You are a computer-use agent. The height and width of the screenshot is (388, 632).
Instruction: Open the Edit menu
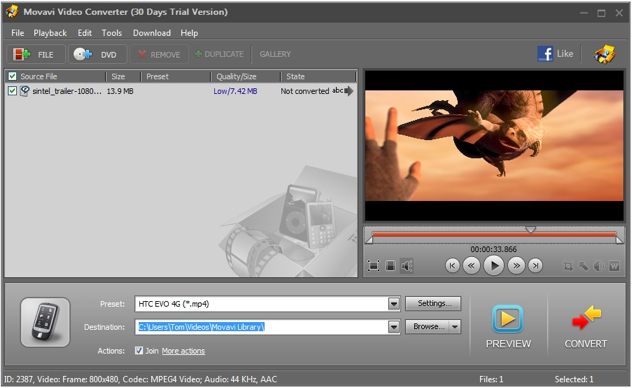pos(85,33)
